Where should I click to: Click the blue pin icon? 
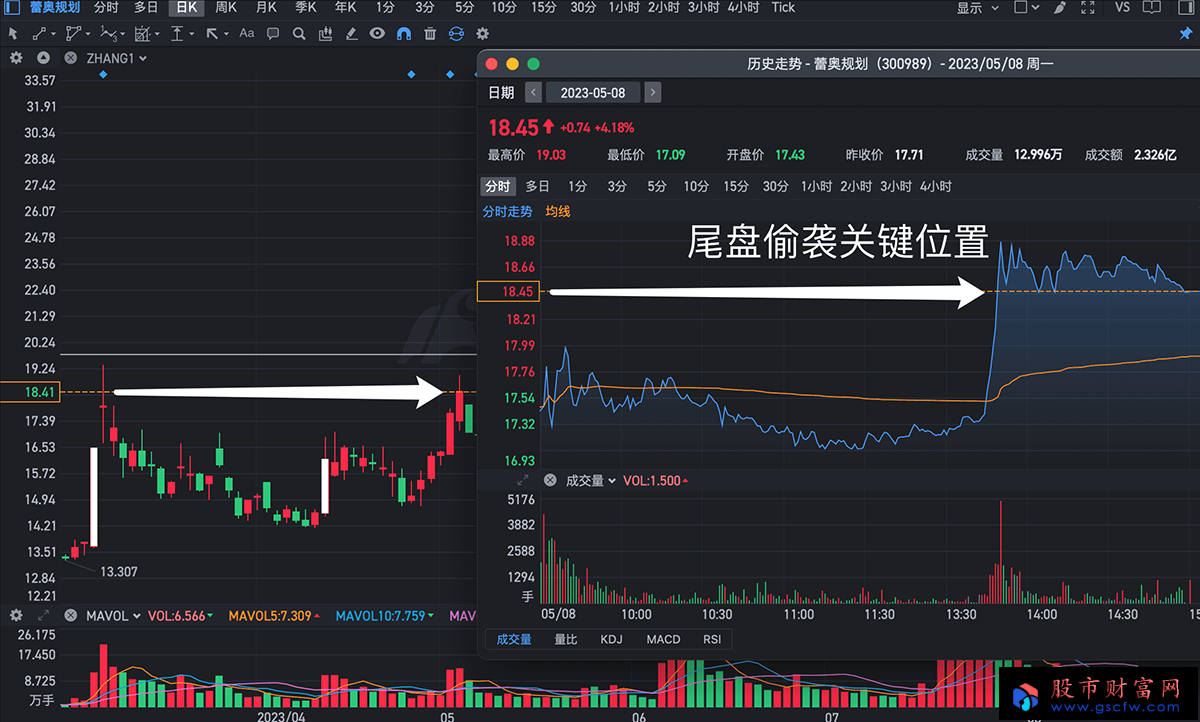coord(1186,33)
